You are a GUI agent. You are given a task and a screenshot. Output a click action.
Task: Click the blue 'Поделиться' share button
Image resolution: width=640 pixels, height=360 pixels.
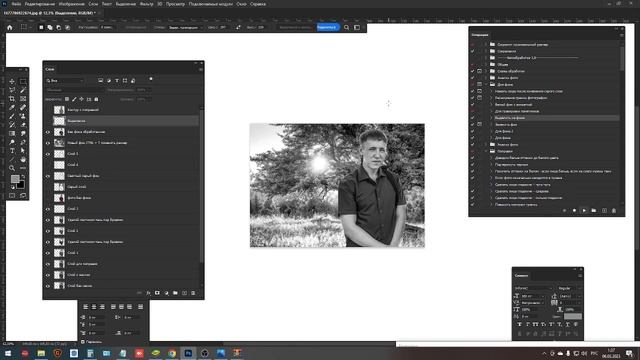click(x=328, y=27)
